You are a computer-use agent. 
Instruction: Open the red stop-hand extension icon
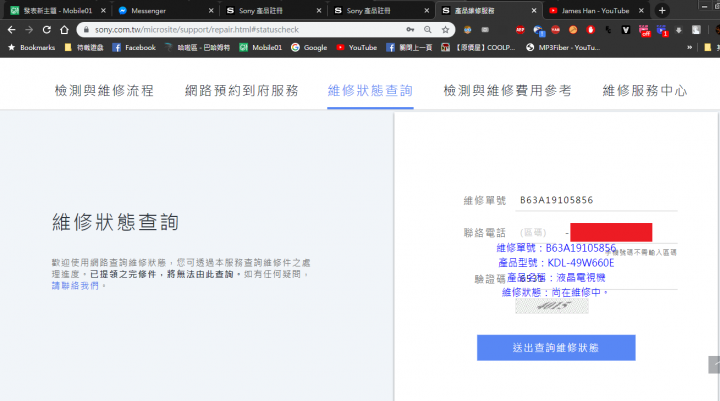pos(591,30)
